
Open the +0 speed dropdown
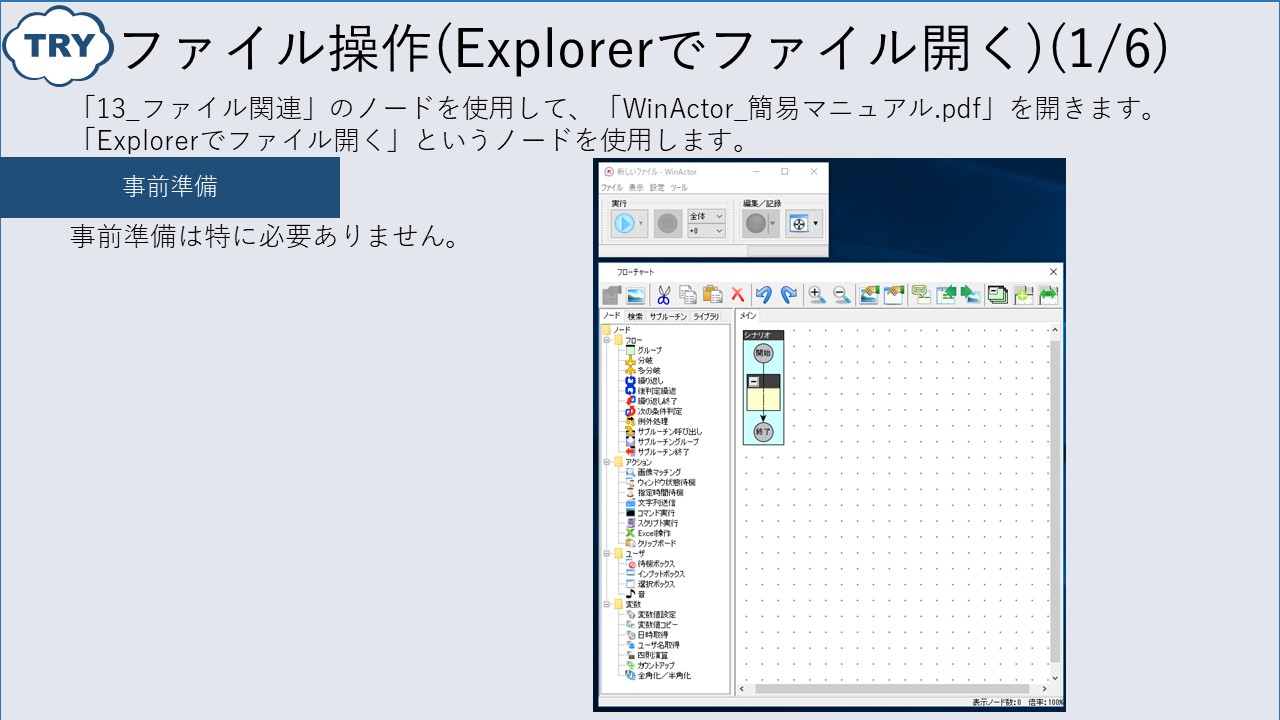click(x=706, y=231)
